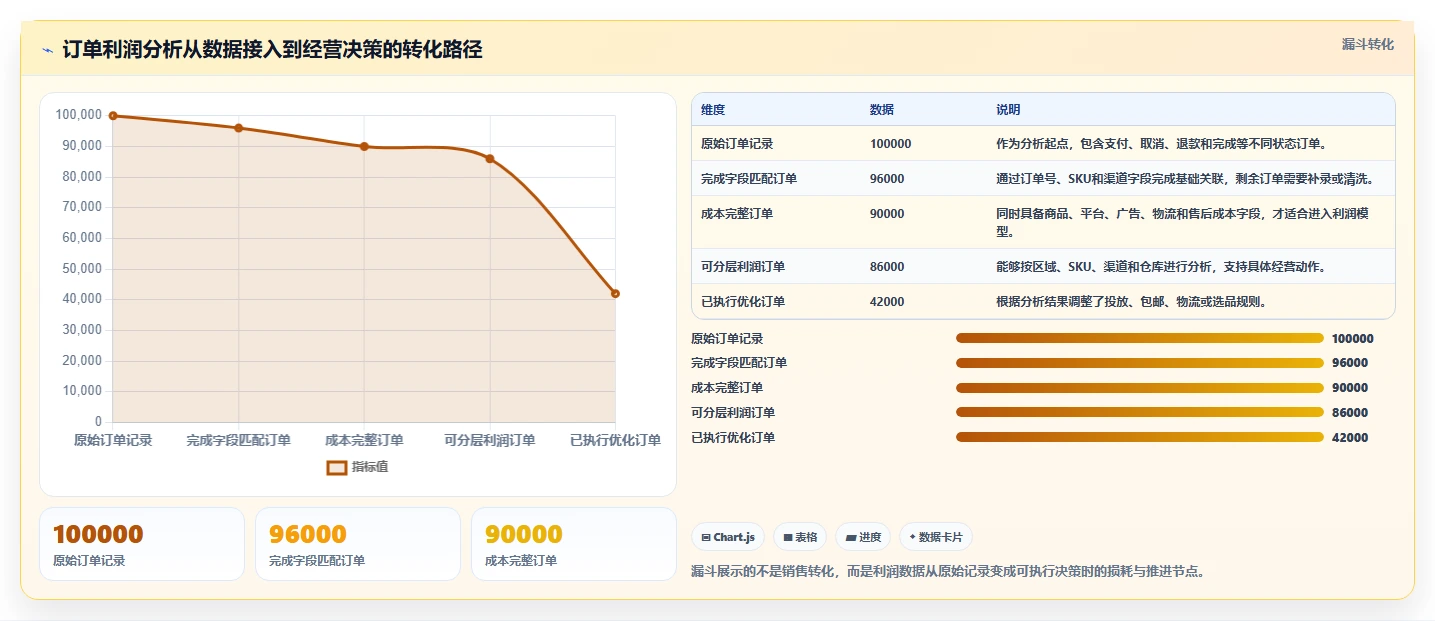Open the 96000 完成字段匹配订单 data card
Screen dimensions: 1435x621
[358, 544]
